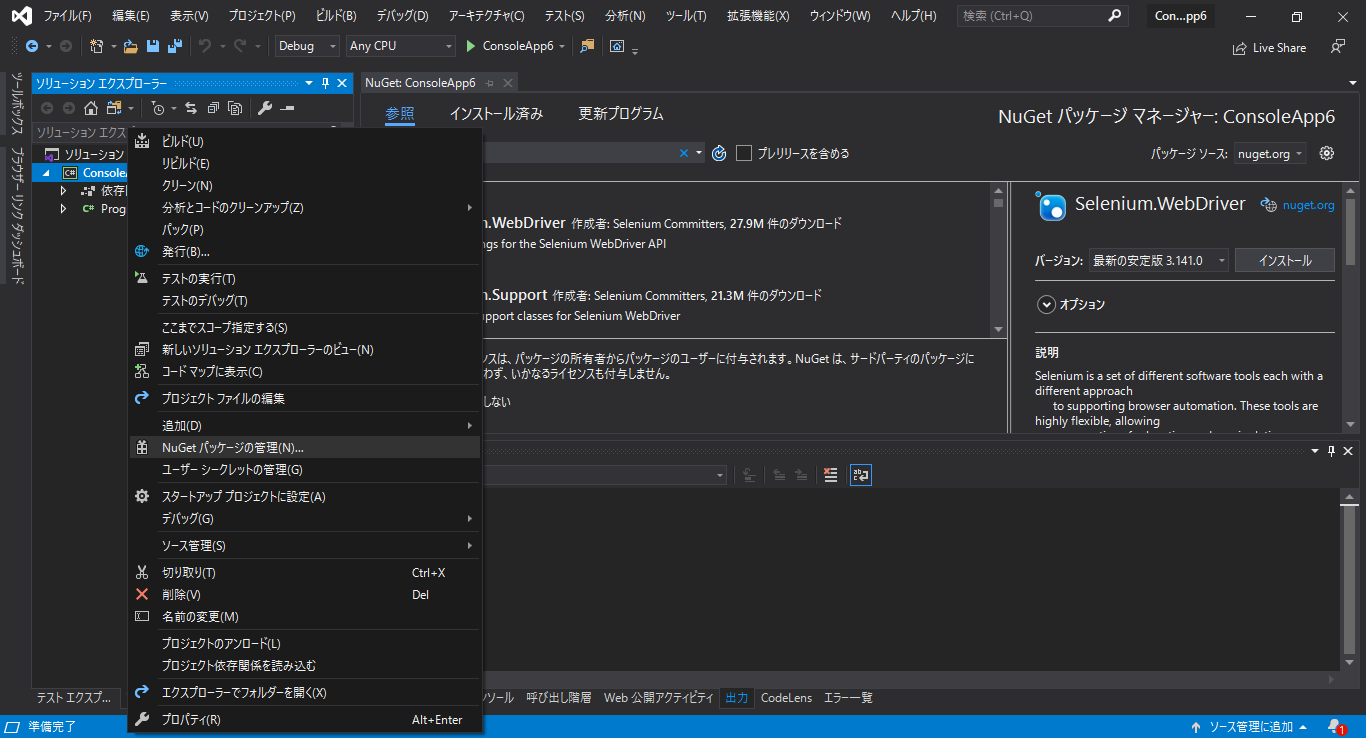
Task: Click Add to Source Control in status bar
Action: (x=1250, y=727)
